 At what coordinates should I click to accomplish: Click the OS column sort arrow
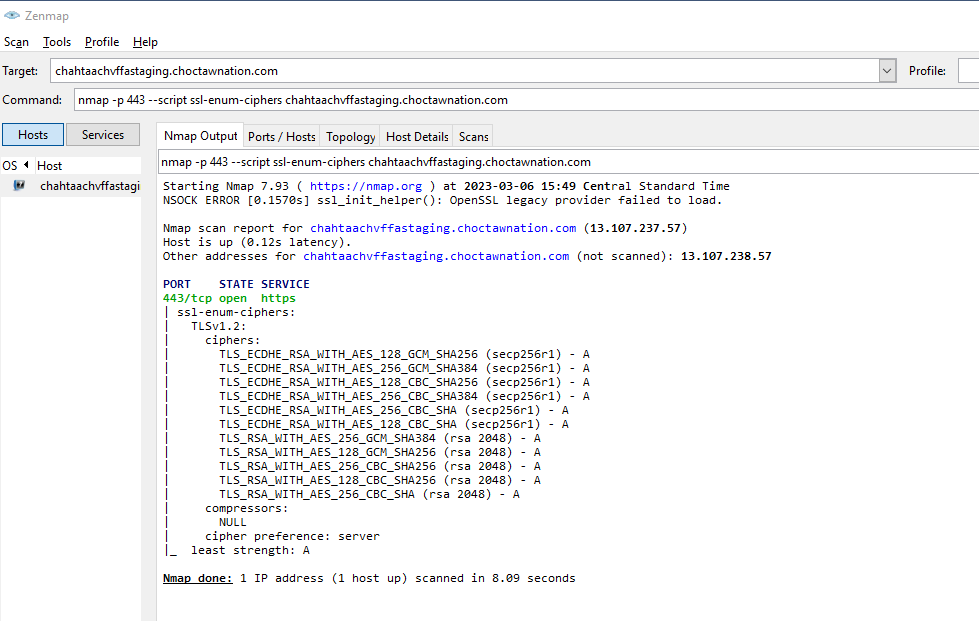click(26, 165)
